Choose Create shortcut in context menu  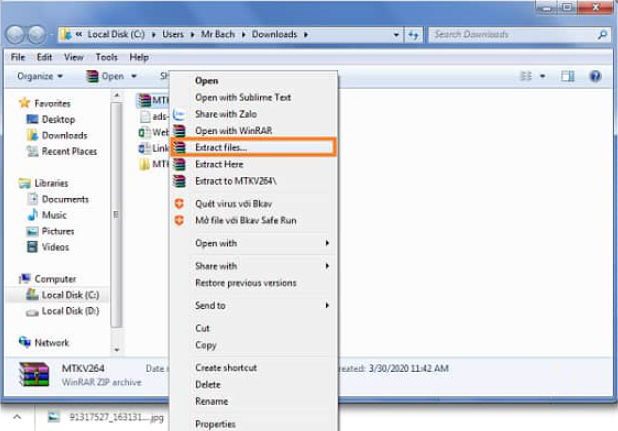[x=253, y=368]
